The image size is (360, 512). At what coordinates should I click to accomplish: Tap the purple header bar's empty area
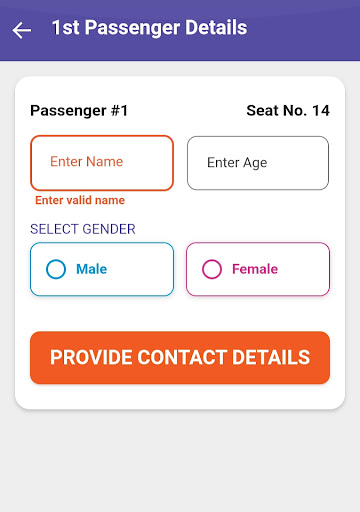[x=303, y=30]
